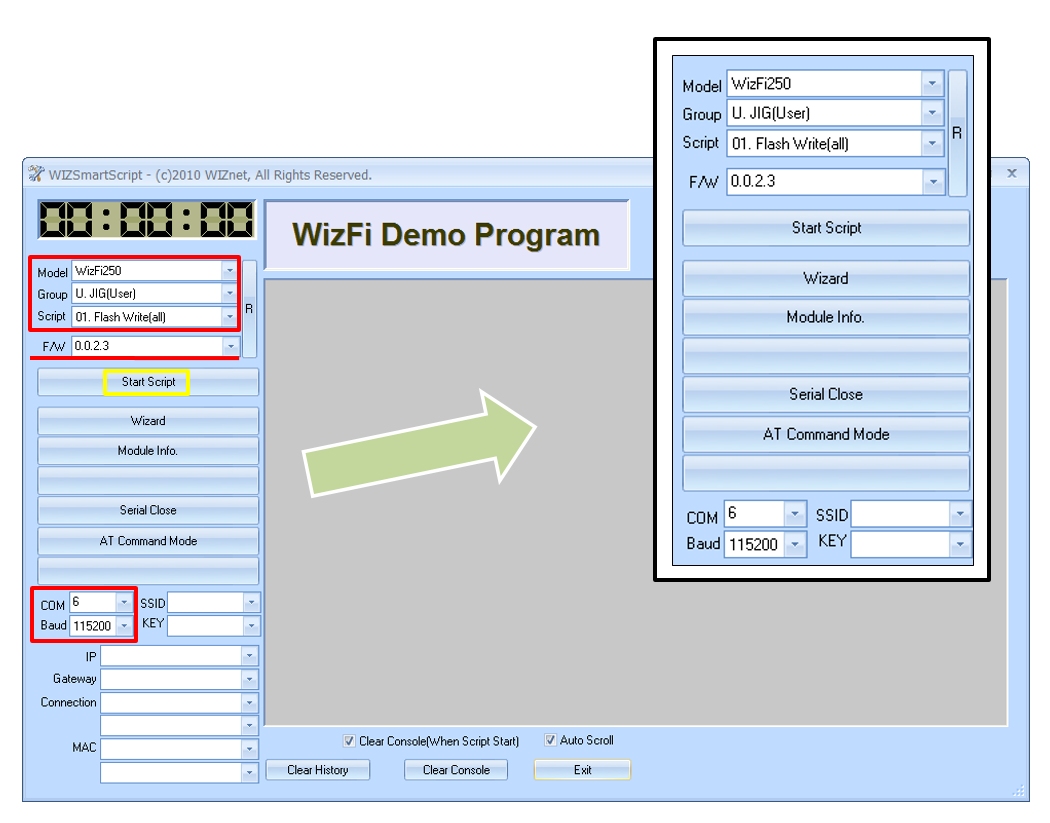Click the gray console output area
1050x823 pixels.
(x=636, y=502)
